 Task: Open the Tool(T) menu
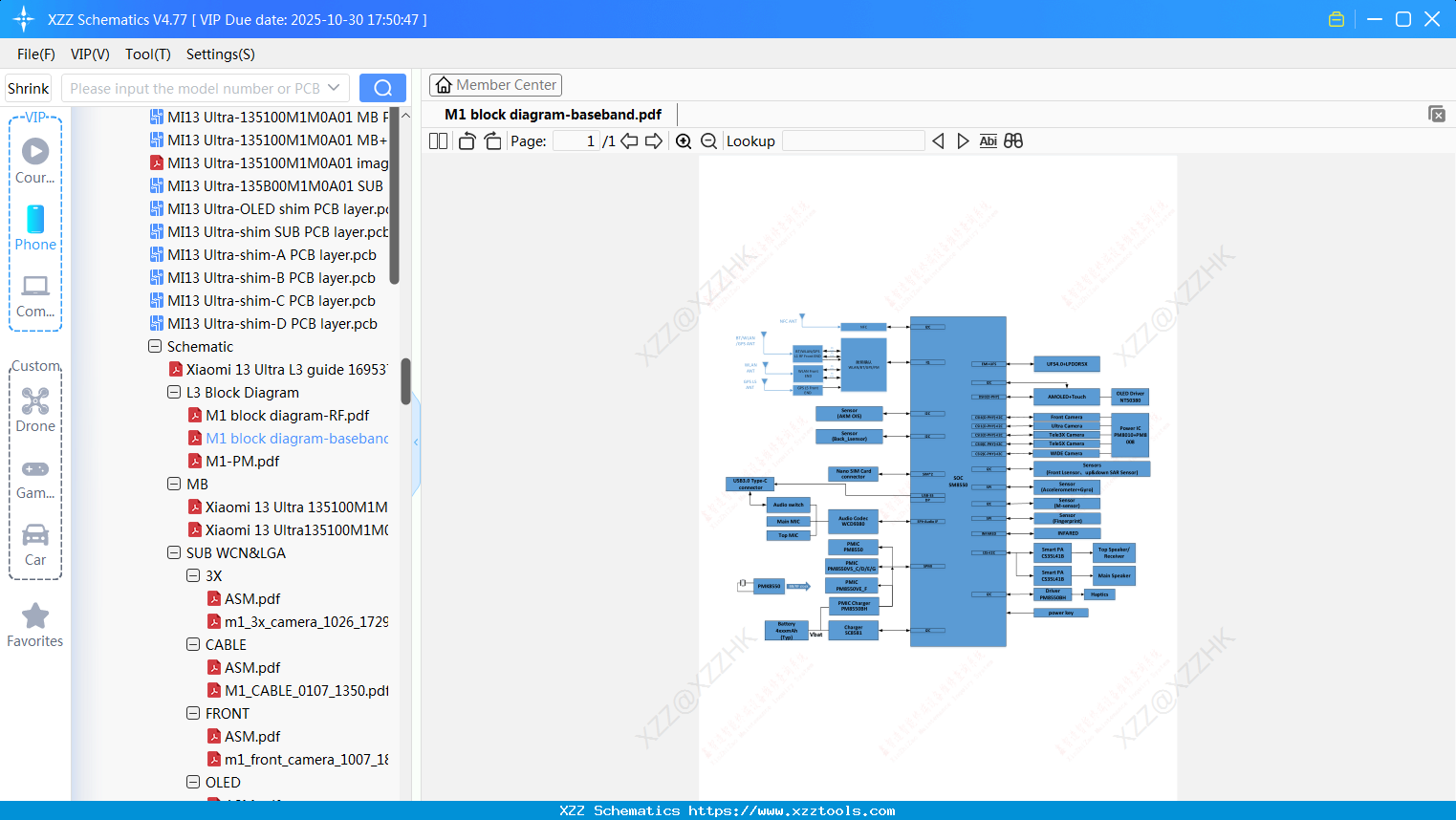[147, 54]
